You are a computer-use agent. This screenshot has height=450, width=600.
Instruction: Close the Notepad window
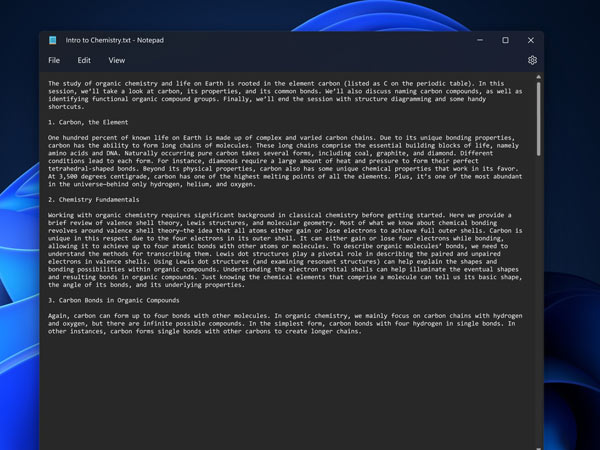[530, 40]
